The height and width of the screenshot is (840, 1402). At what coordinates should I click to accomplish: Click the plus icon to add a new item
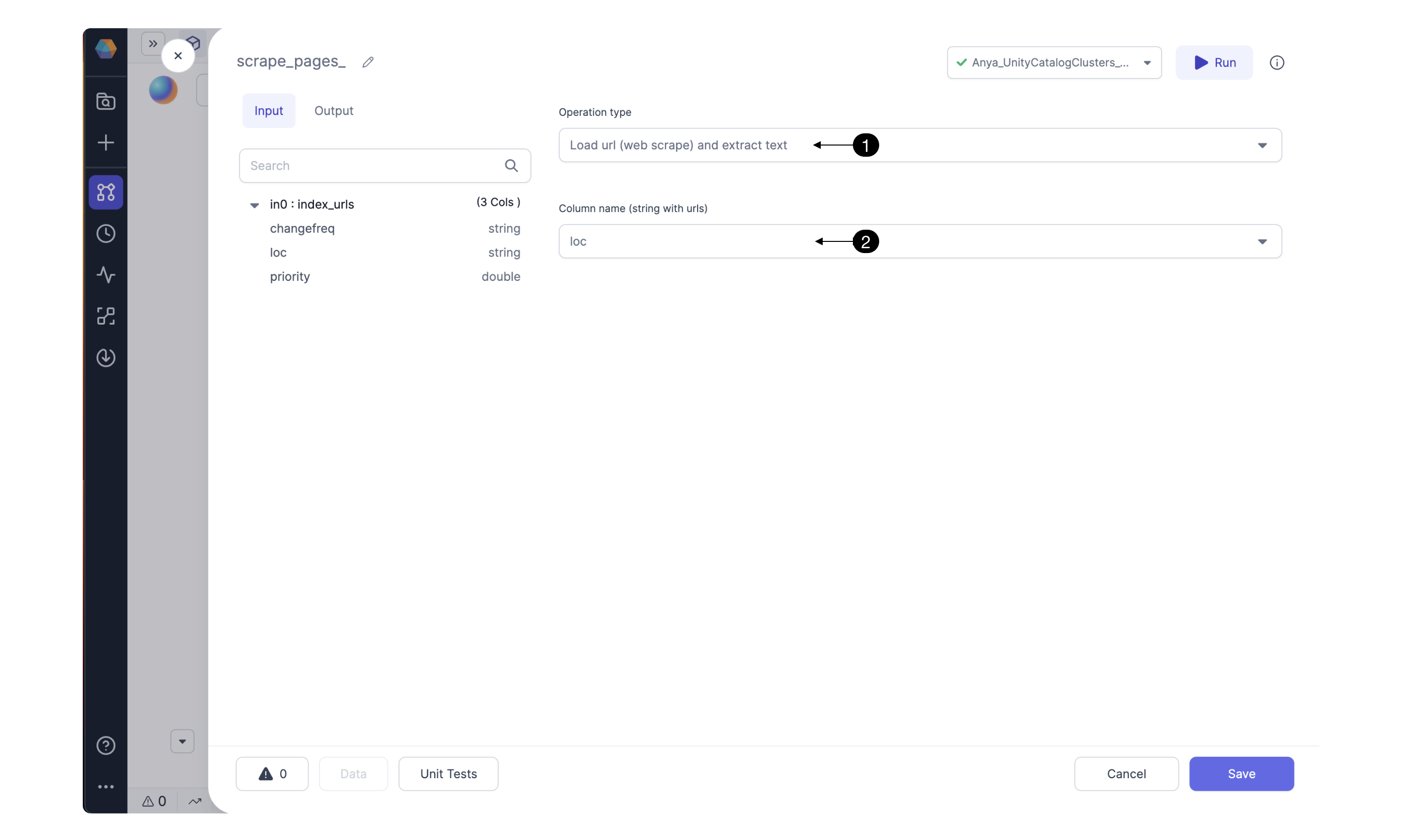pos(105,143)
